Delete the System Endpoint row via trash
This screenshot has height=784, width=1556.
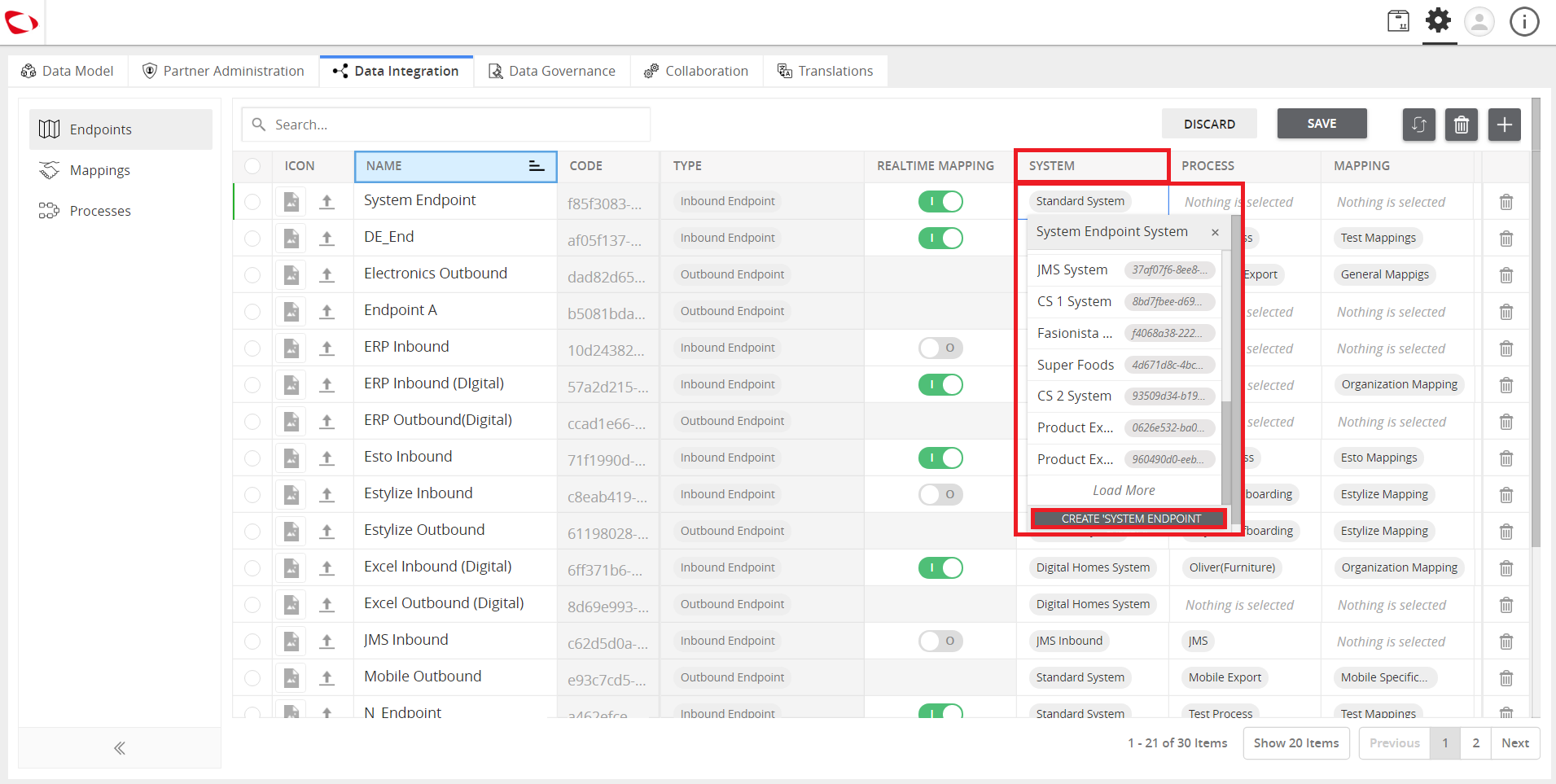click(1506, 202)
